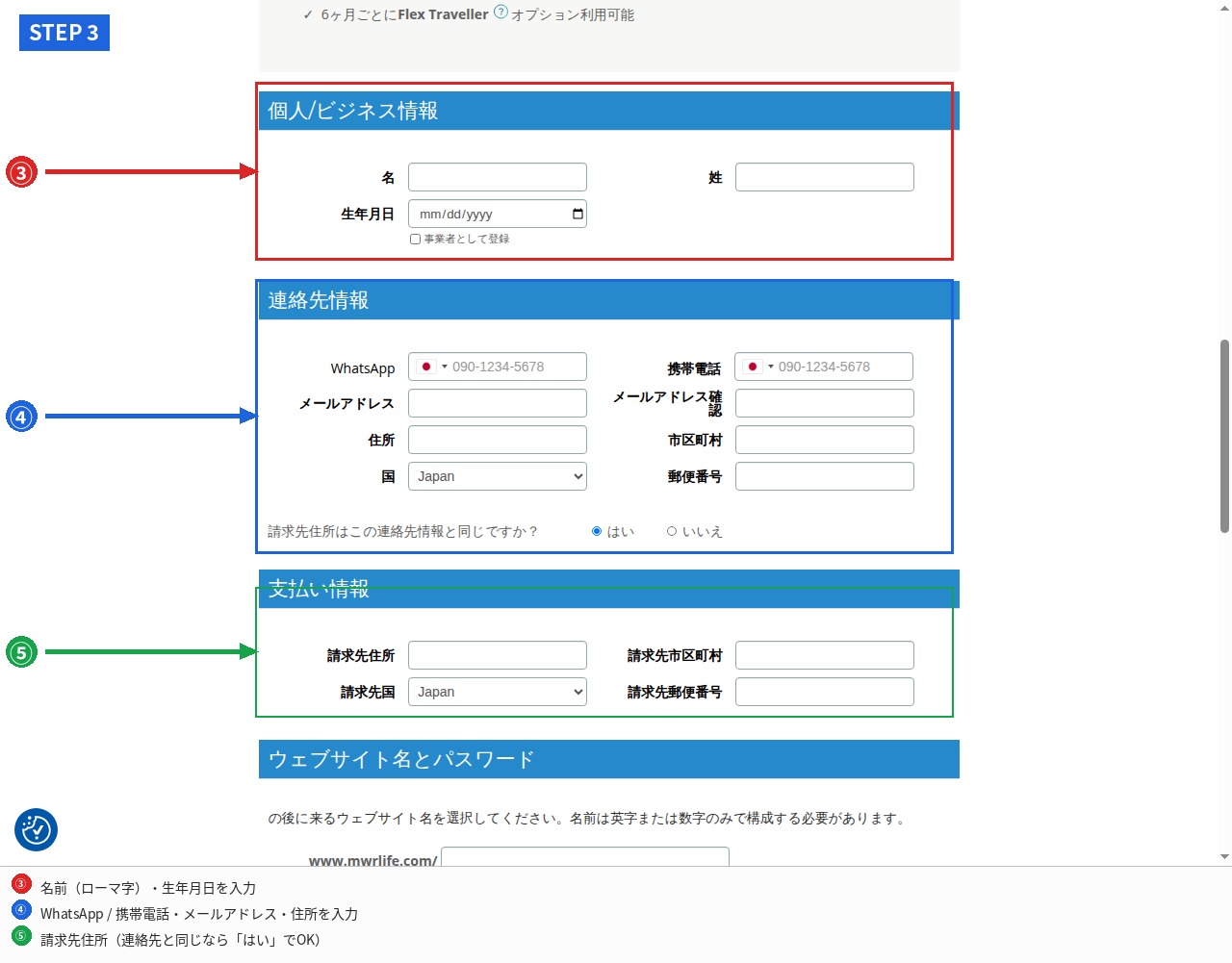Click the 請求先住所 billing address field
The height and width of the screenshot is (963, 1232).
pyautogui.click(x=498, y=655)
